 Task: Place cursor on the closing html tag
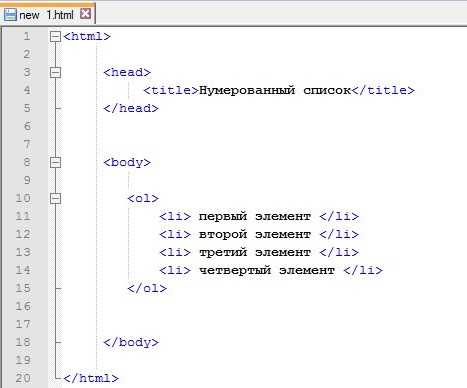point(91,378)
